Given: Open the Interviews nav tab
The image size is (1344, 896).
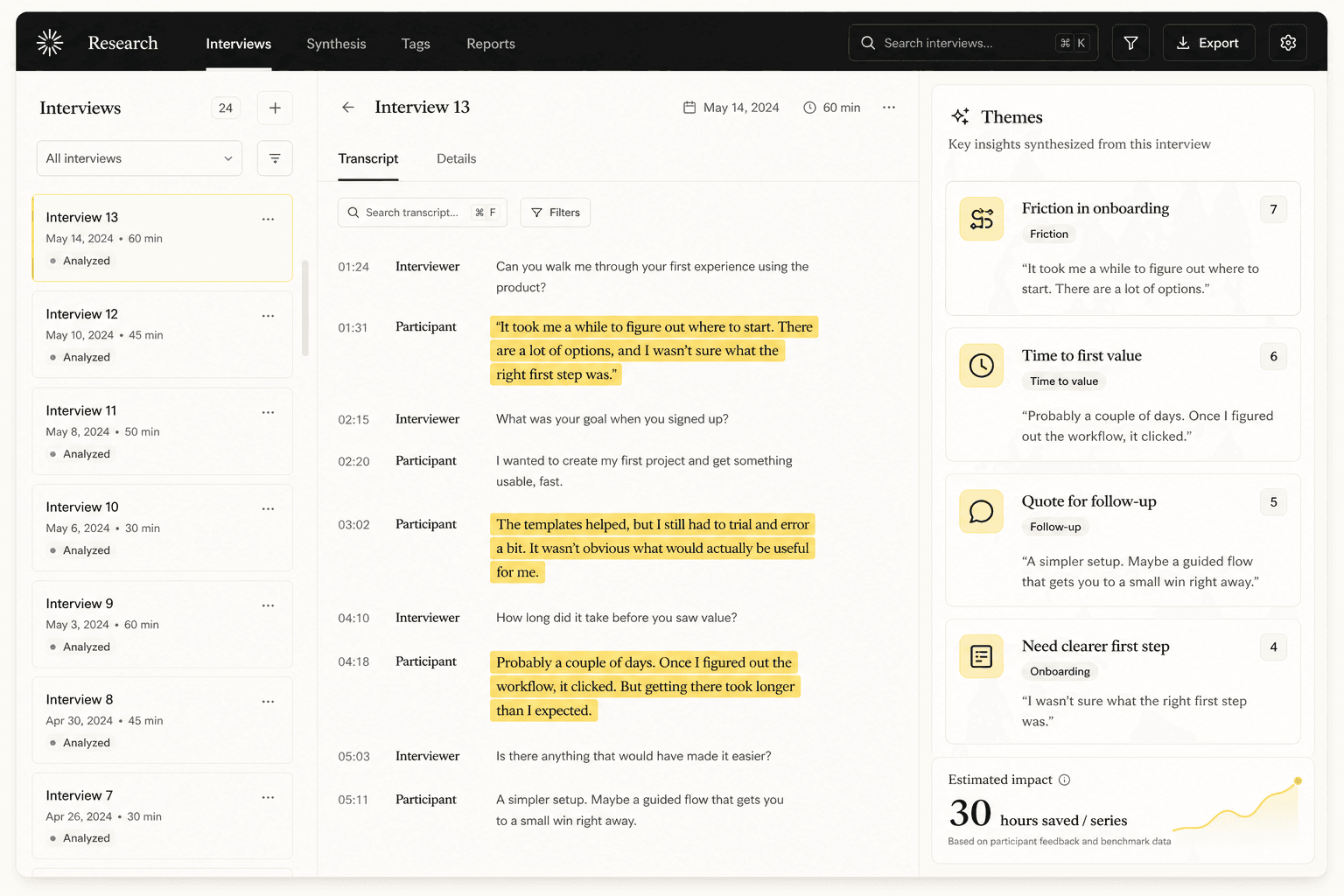Looking at the screenshot, I should coord(238,44).
